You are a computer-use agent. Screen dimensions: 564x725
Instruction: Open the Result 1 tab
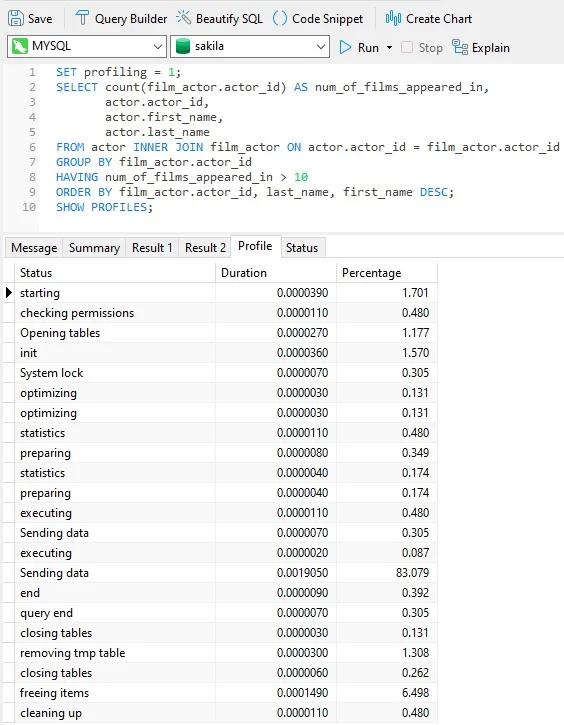coord(152,248)
